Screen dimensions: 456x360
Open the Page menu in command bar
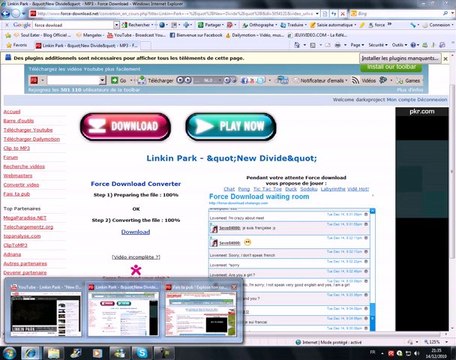(357, 45)
